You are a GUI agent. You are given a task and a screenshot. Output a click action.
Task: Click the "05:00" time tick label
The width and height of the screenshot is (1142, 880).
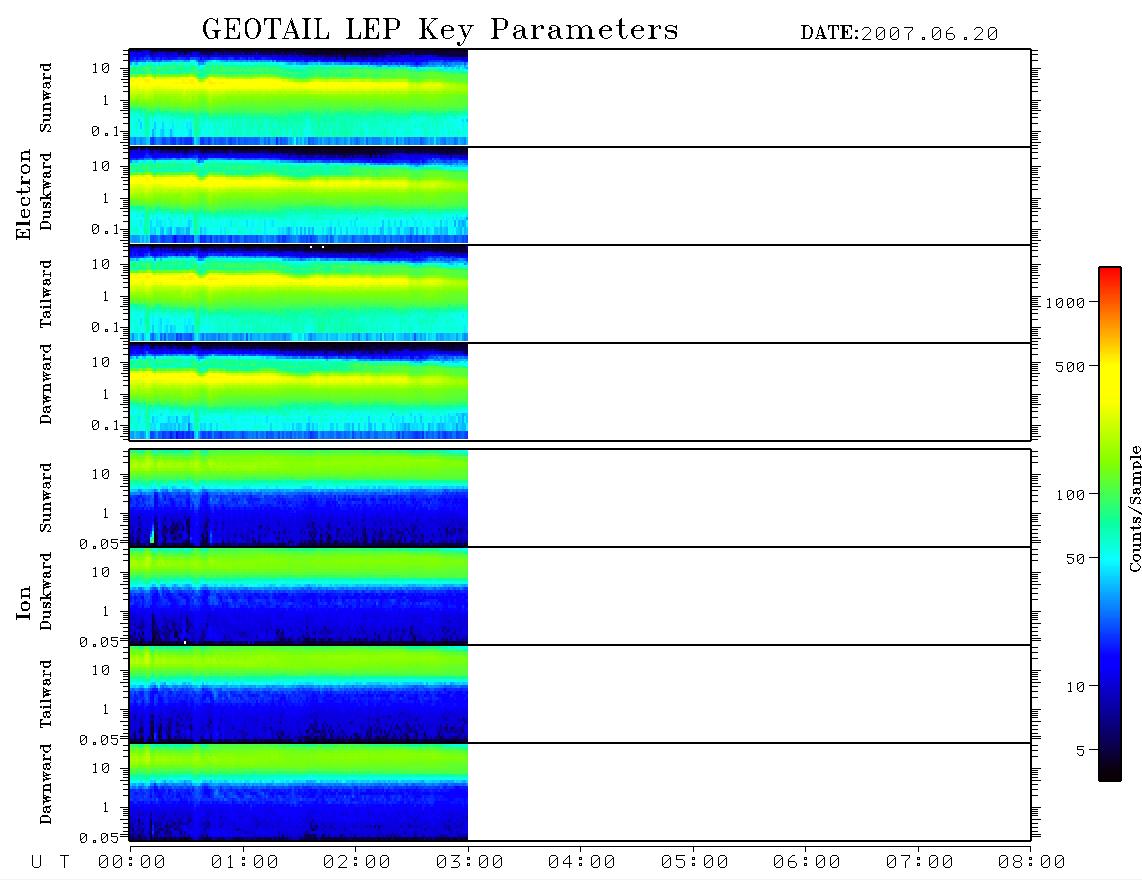[695, 863]
